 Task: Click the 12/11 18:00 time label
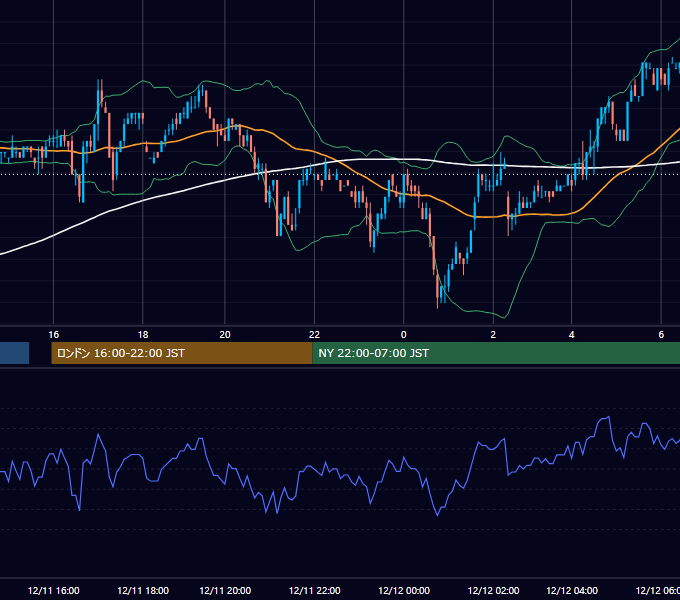143,590
